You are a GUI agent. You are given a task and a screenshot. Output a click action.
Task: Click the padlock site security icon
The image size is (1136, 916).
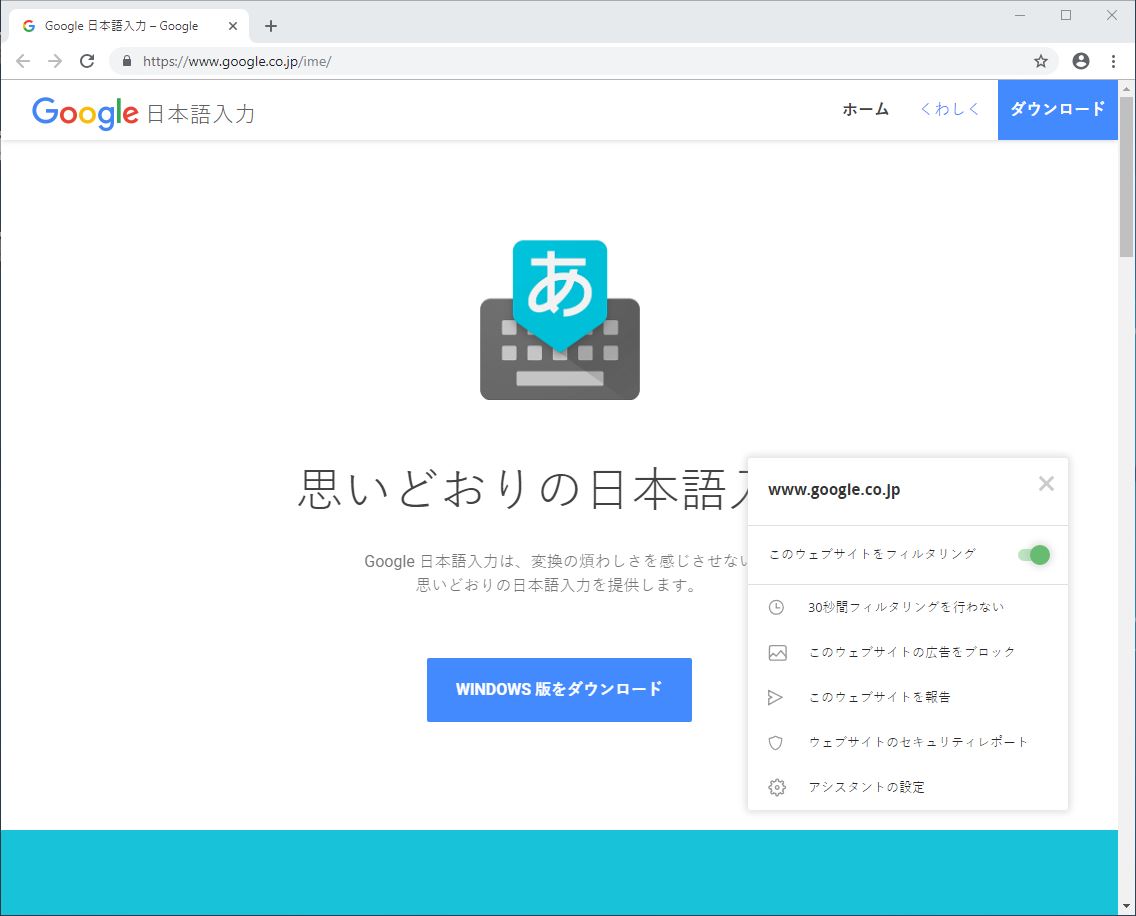click(x=127, y=61)
